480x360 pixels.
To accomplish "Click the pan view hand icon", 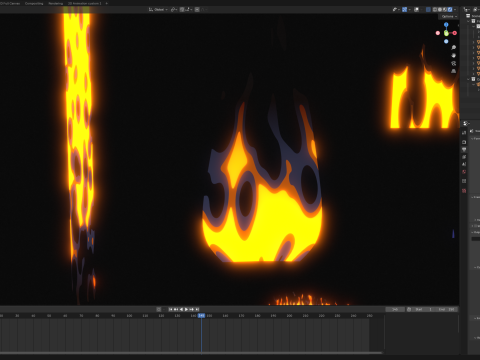I will [453, 55].
